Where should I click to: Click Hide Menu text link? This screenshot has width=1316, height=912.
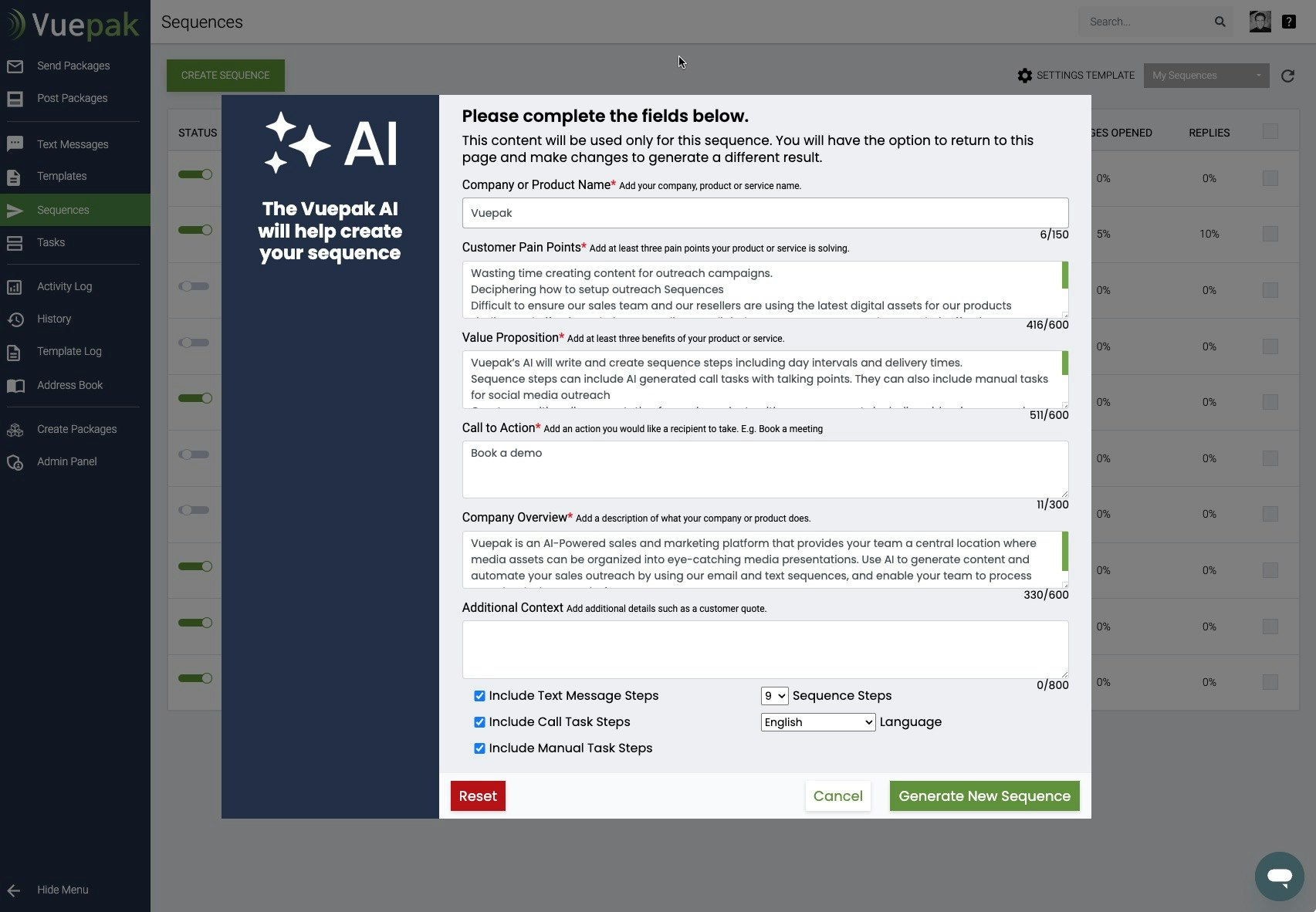[x=63, y=890]
